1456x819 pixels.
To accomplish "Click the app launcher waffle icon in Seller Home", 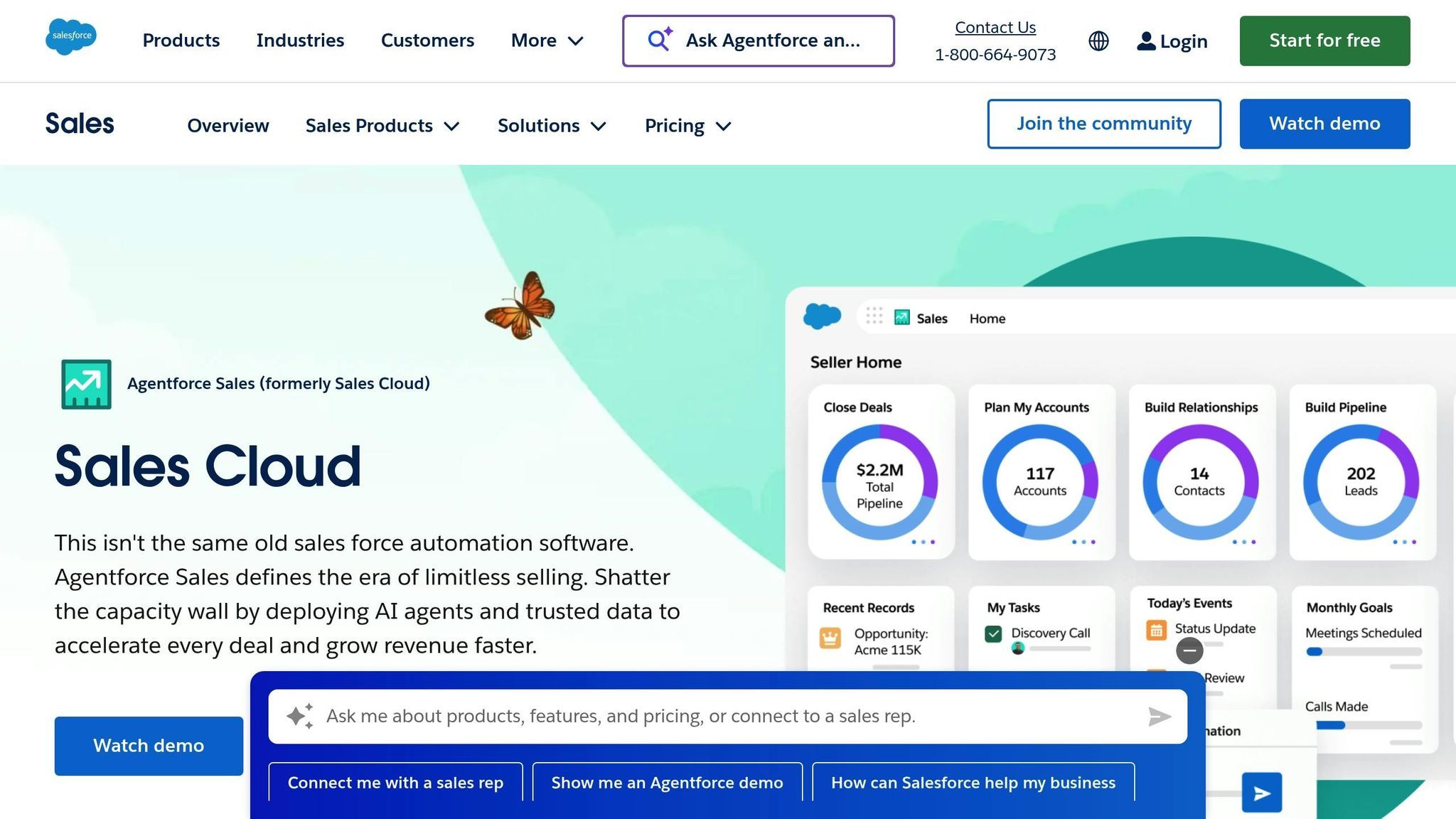I will point(875,316).
